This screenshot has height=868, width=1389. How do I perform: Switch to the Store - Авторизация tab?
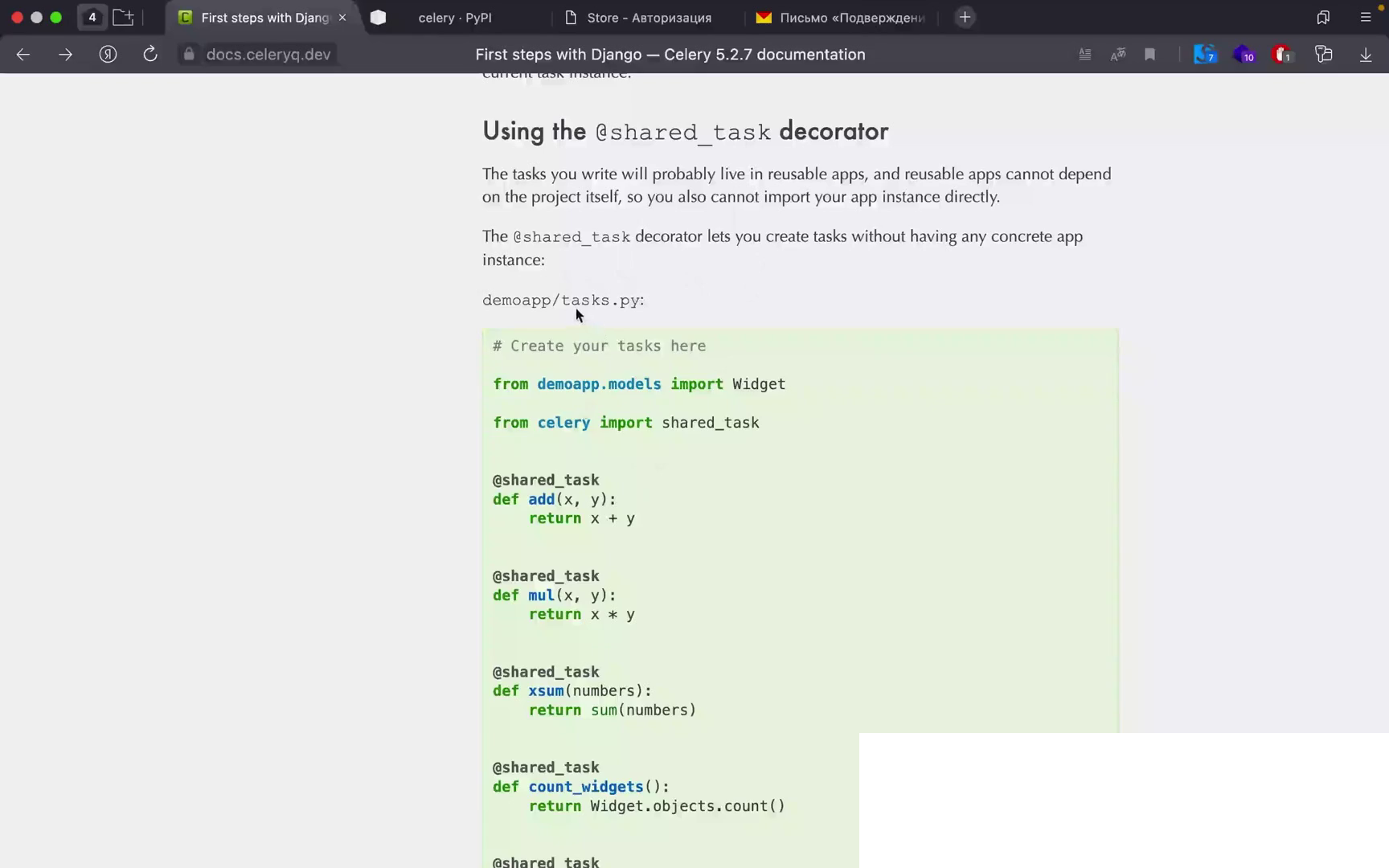pyautogui.click(x=648, y=18)
